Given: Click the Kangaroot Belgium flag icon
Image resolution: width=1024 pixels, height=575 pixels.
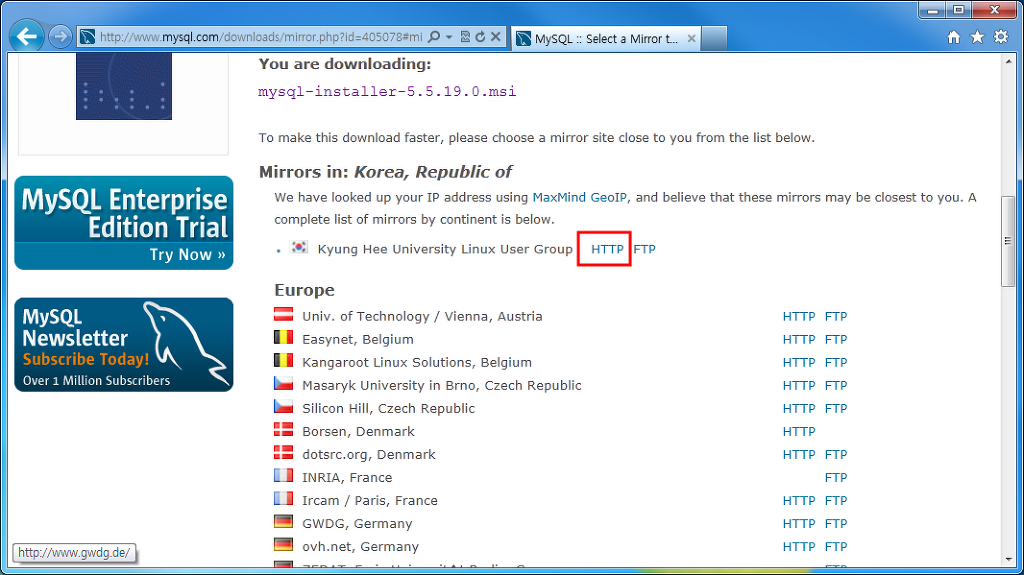Looking at the screenshot, I should pyautogui.click(x=283, y=360).
